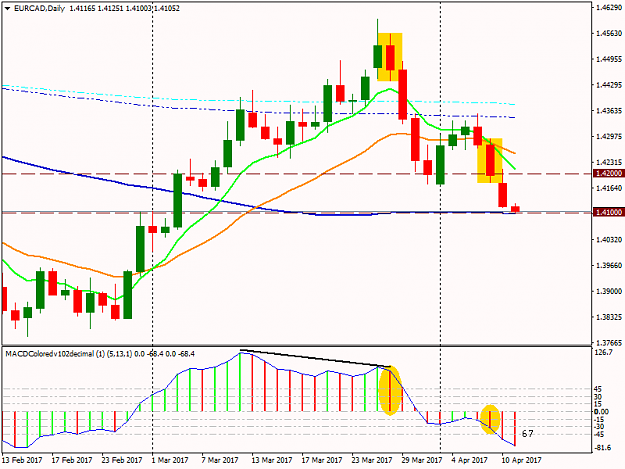
Task: Click the 0.00 MACD zero level label
Action: pyautogui.click(x=601, y=412)
